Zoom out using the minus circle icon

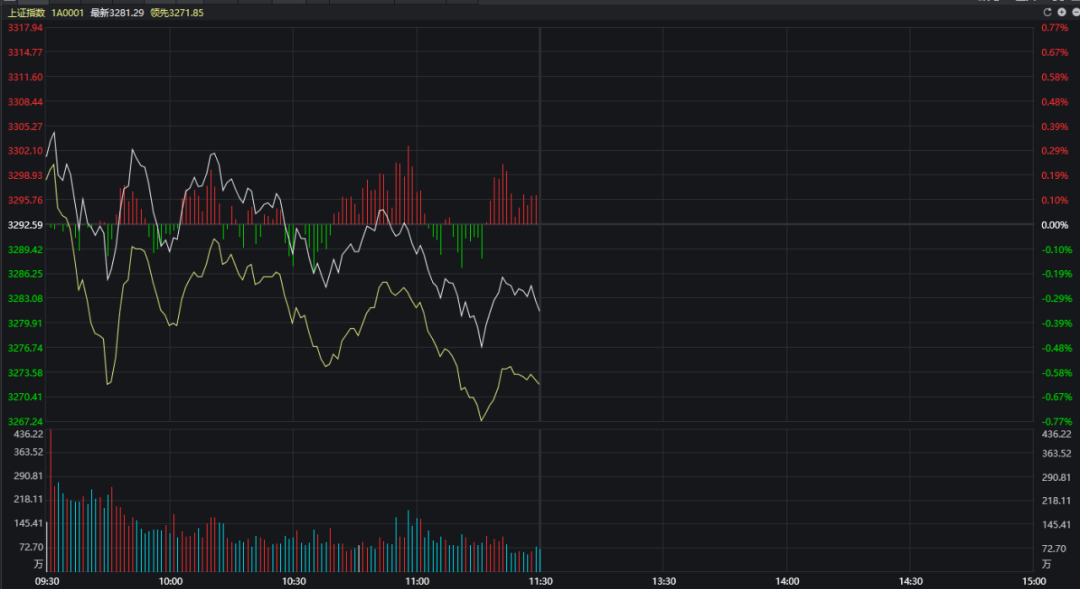pyautogui.click(x=1076, y=12)
